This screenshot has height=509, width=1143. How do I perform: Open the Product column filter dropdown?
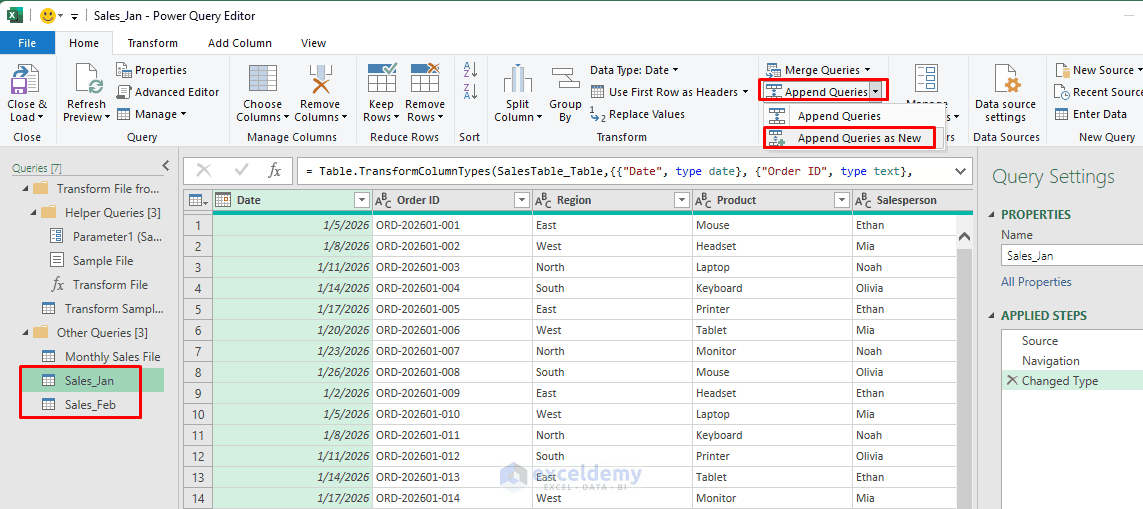pos(842,200)
